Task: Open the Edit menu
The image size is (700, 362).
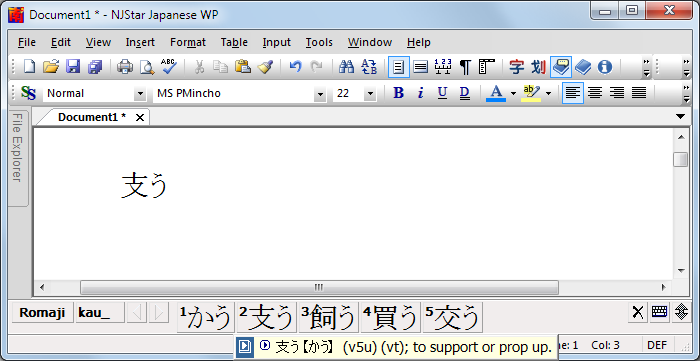Action: (61, 42)
